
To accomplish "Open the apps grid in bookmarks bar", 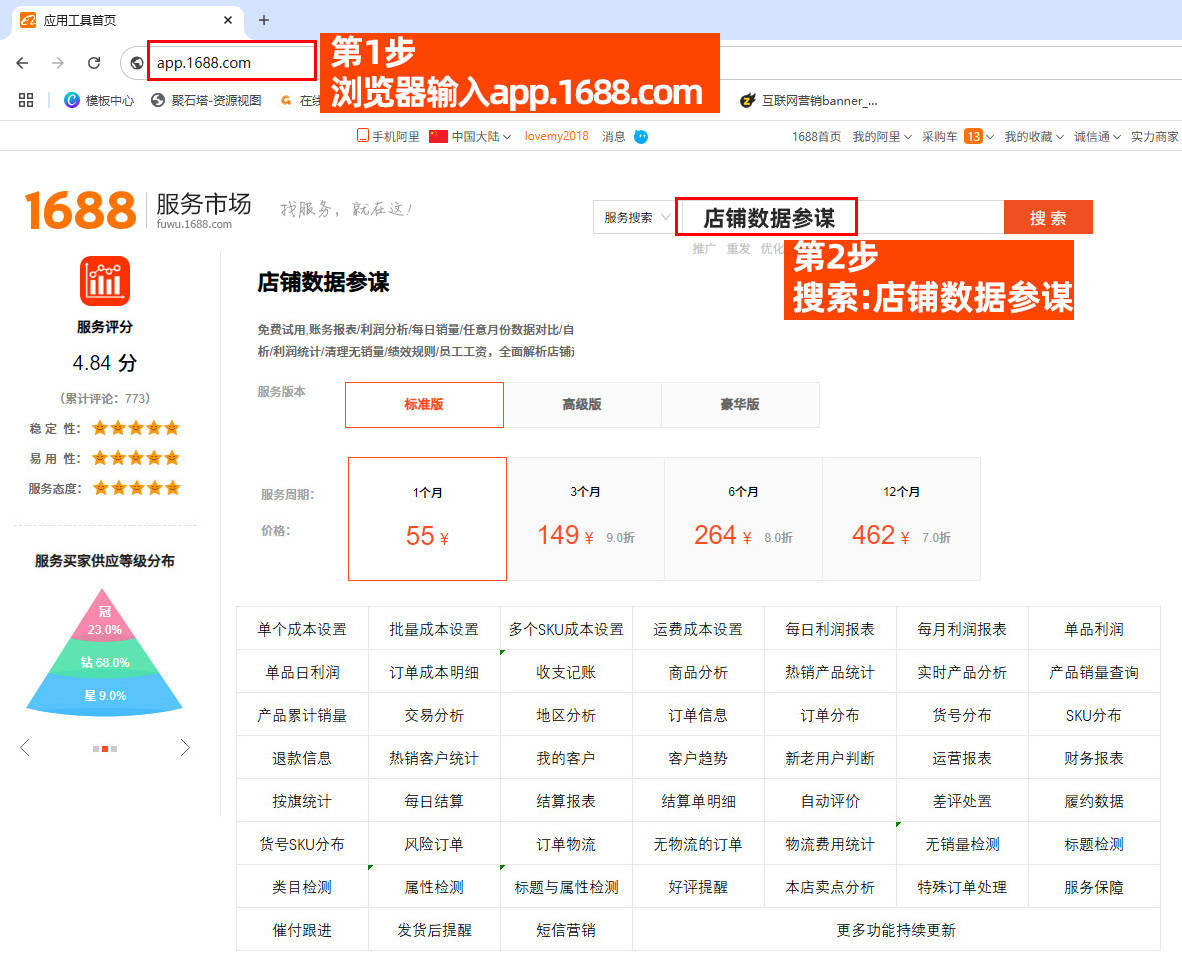I will 26,100.
